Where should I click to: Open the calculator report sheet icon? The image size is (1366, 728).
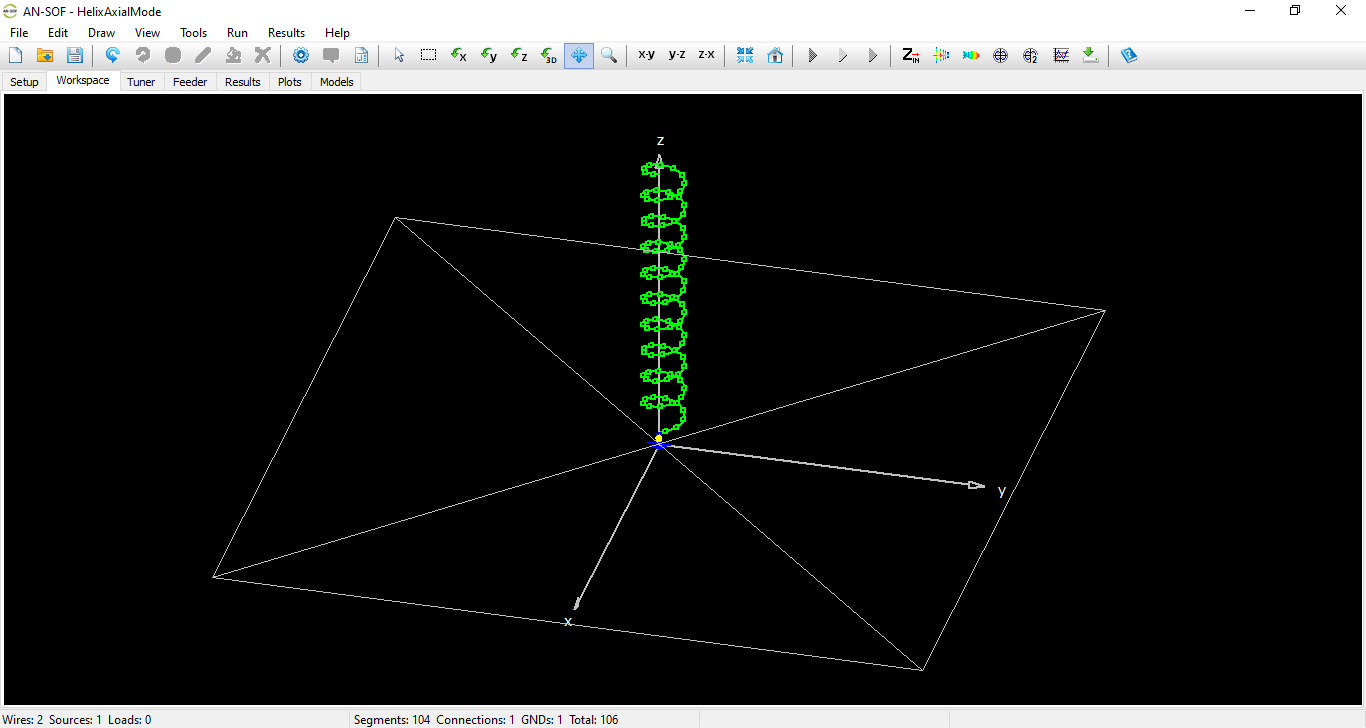pyautogui.click(x=361, y=55)
